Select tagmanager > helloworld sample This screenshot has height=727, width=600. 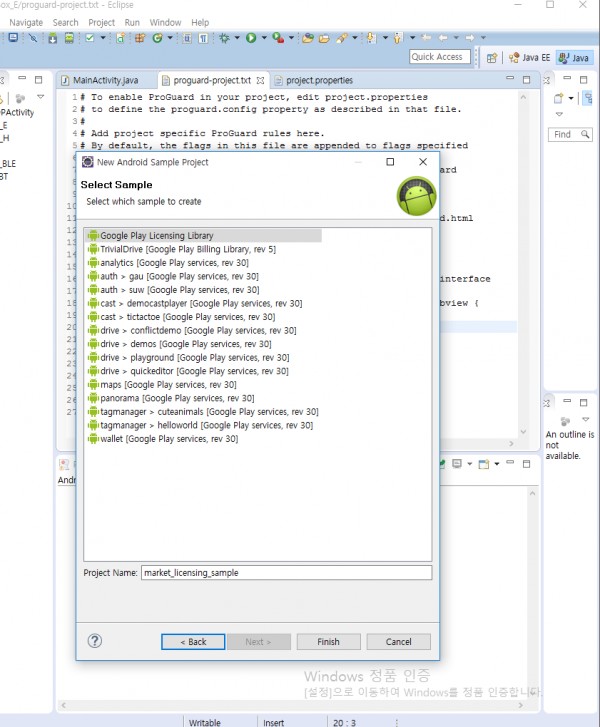click(x=200, y=425)
